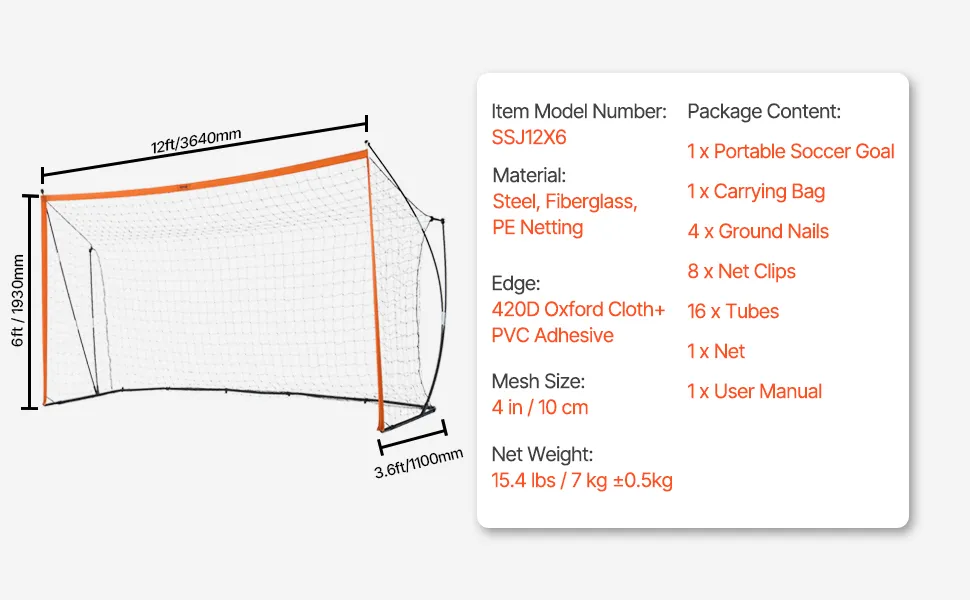Click the 8 x Net Clips item
The height and width of the screenshot is (600, 970).
(x=741, y=271)
